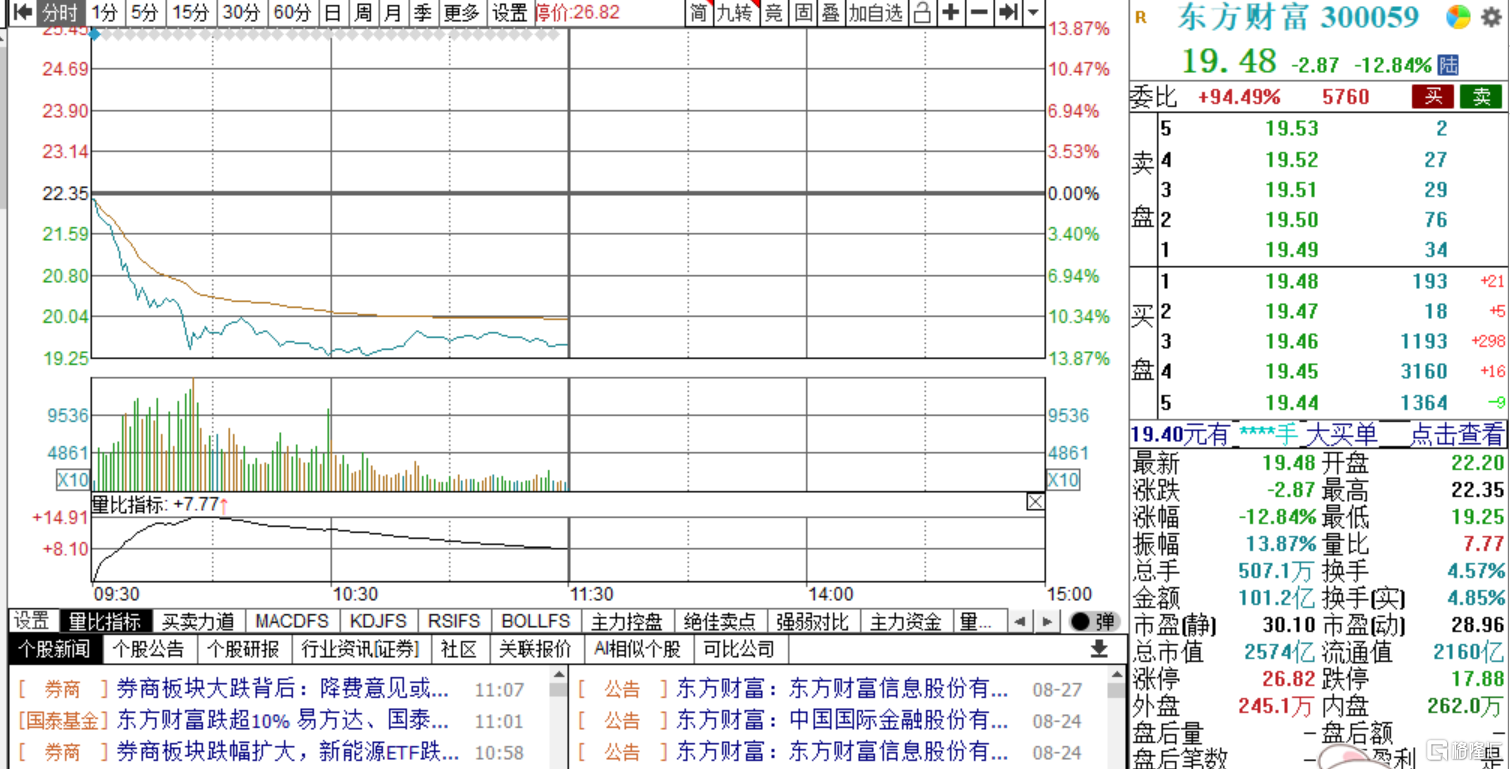Switch chart to 15分 period
This screenshot has height=769, width=1510.
tap(190, 13)
